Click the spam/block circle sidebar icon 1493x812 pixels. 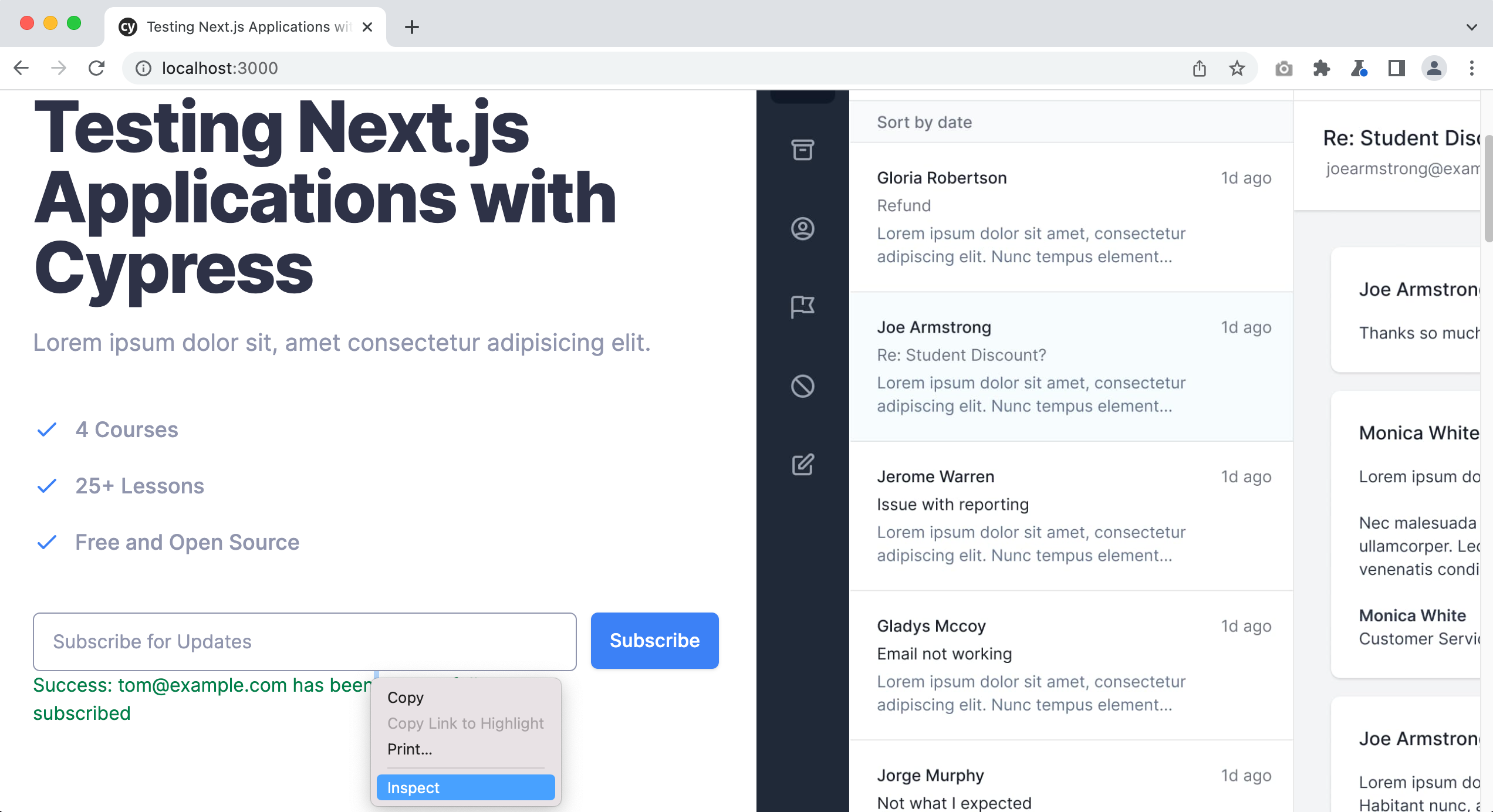pos(802,386)
